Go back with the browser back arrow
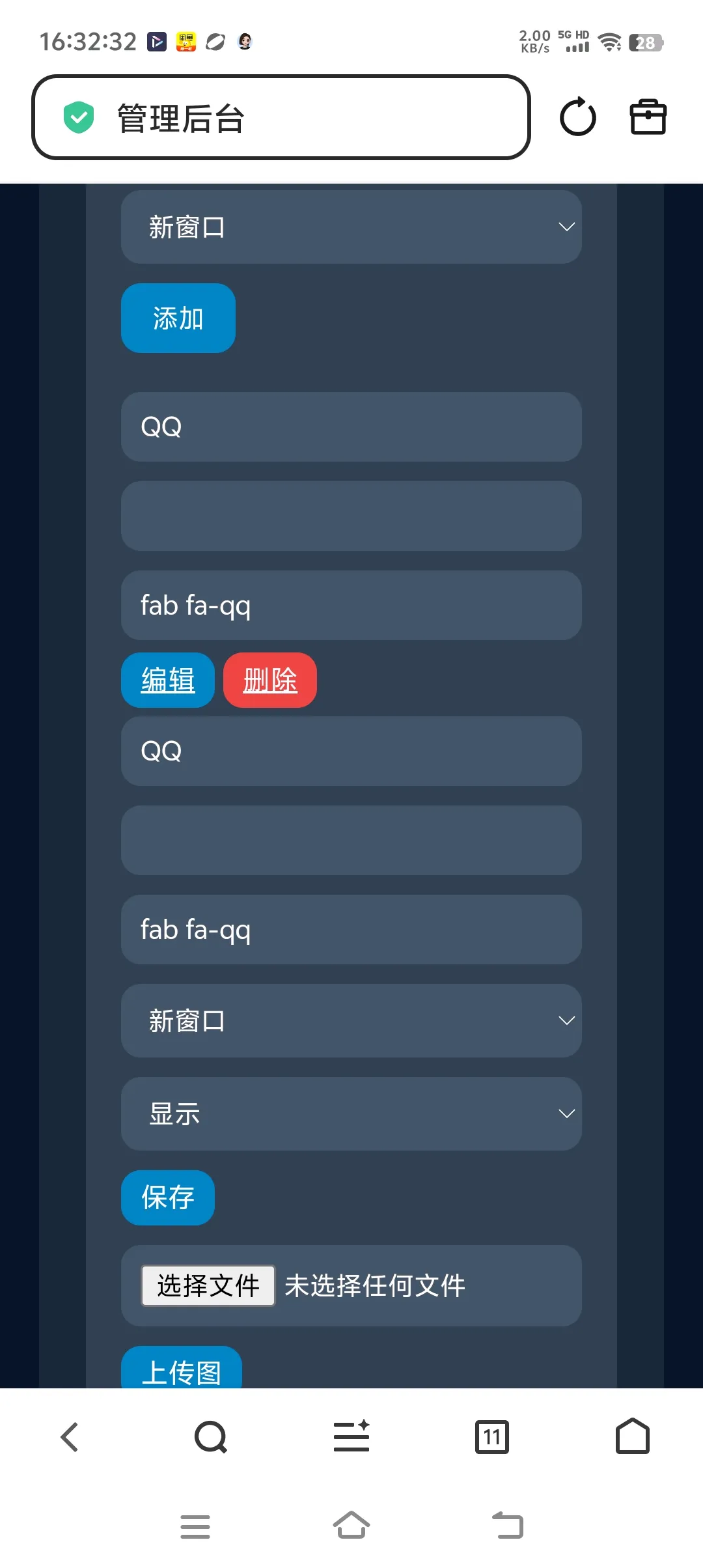This screenshot has height=1568, width=703. (70, 1436)
